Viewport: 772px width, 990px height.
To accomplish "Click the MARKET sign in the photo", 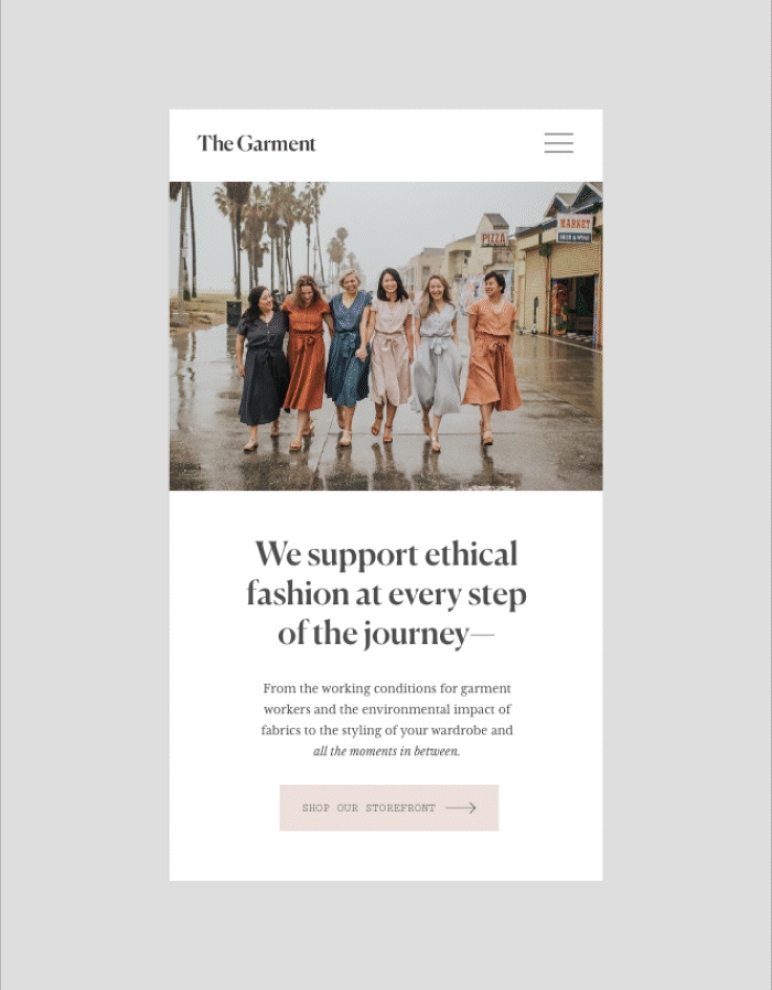I will [x=574, y=224].
